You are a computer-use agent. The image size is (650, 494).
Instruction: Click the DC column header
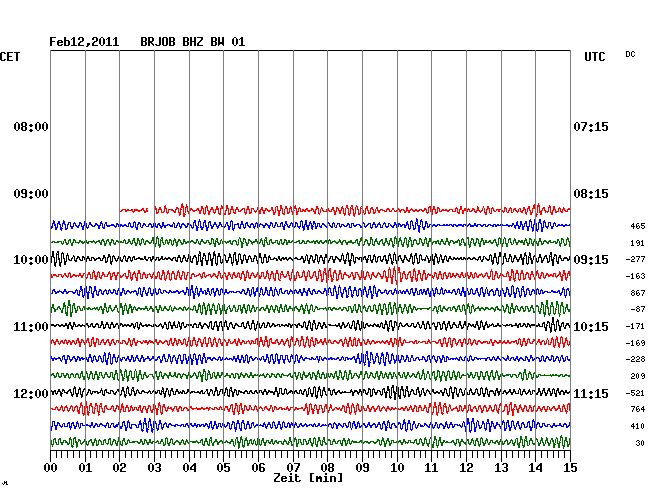click(630, 54)
